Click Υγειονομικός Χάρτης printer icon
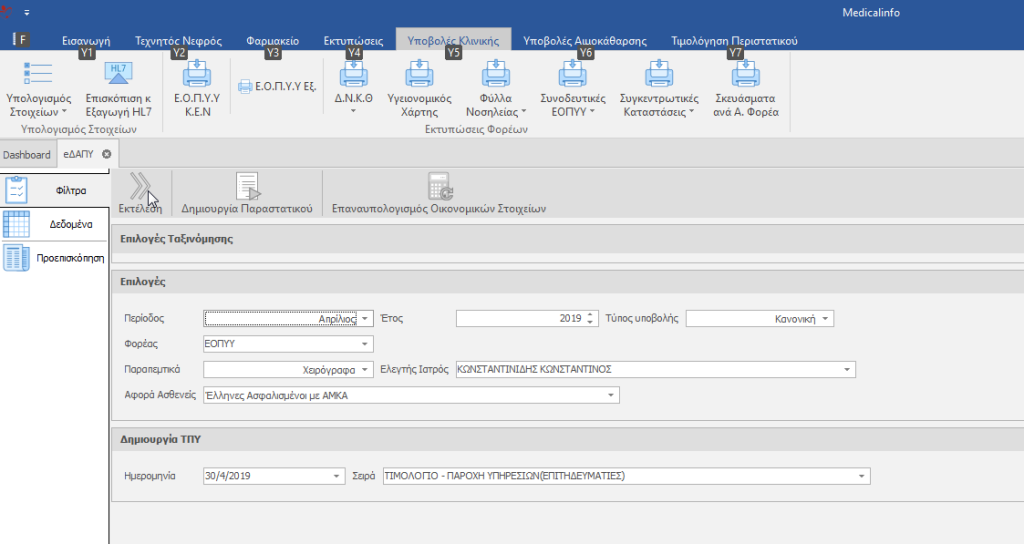The width and height of the screenshot is (1024, 544). [x=419, y=76]
